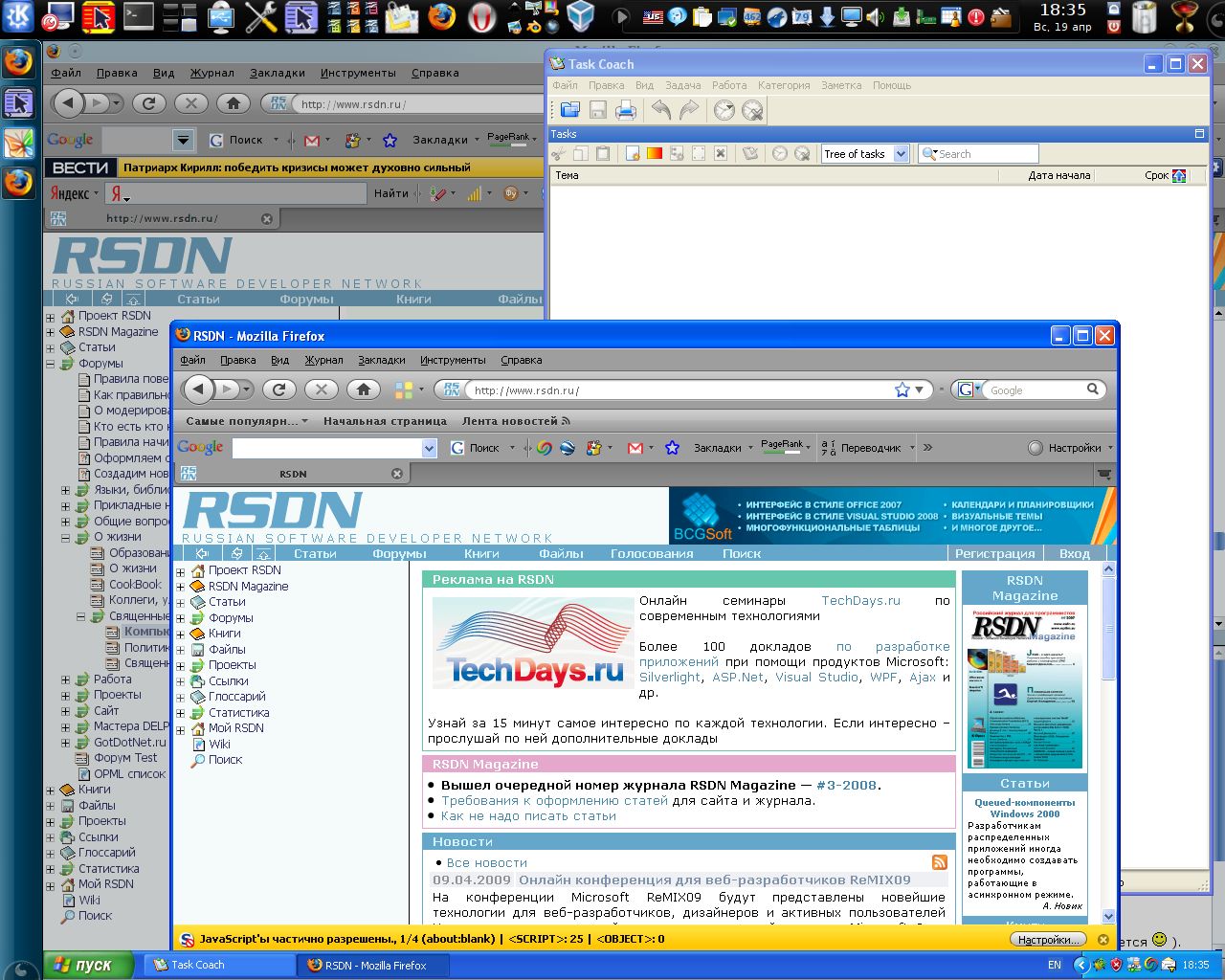Click the Open file icon in Task Coach
This screenshot has height=980, width=1225.
click(x=570, y=111)
